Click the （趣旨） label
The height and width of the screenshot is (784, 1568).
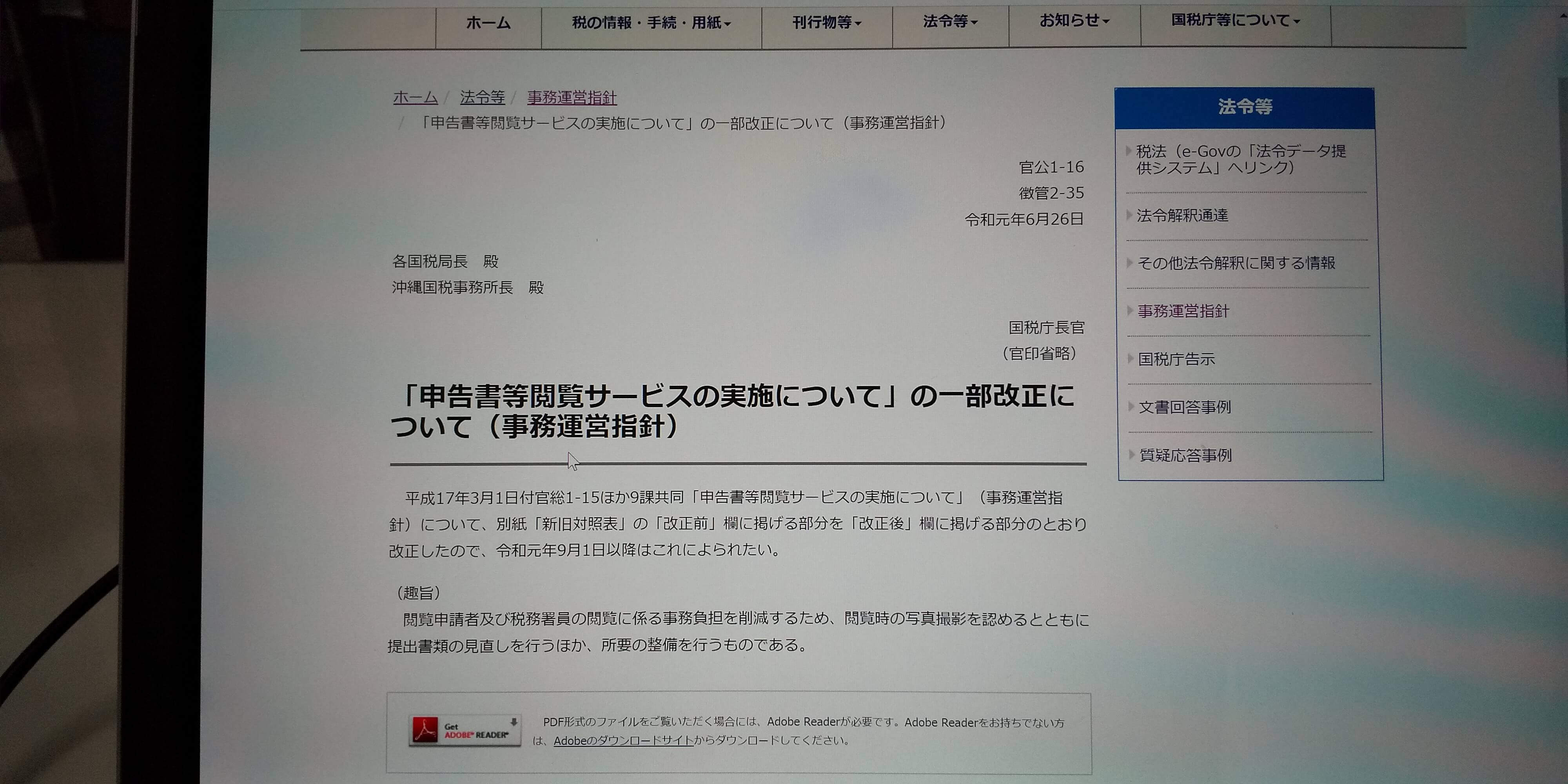pos(417,593)
